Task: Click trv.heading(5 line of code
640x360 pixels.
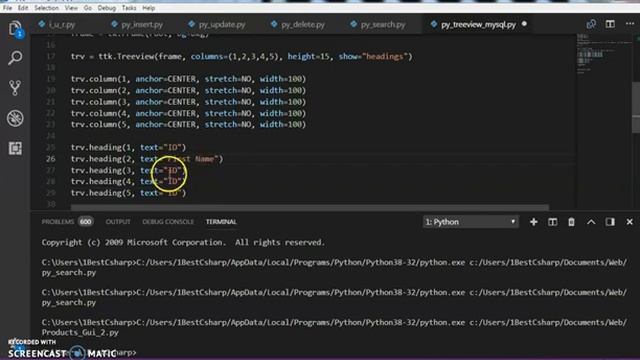Action: pyautogui.click(x=128, y=193)
